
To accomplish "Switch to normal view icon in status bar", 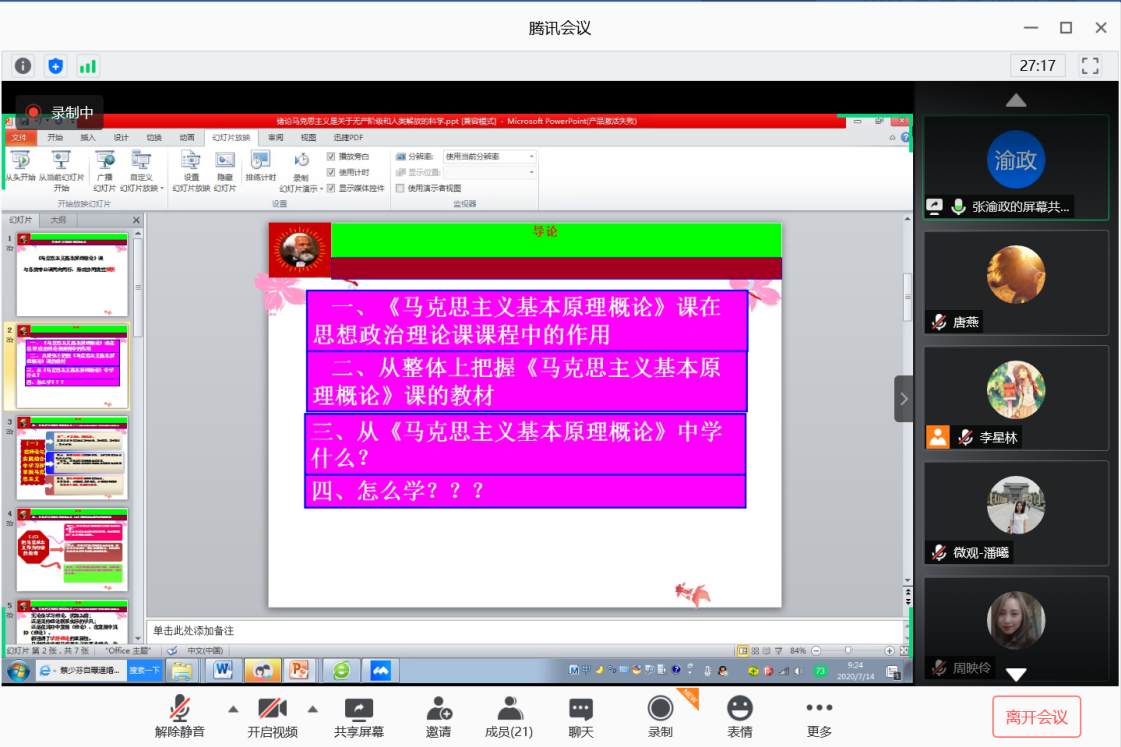I will [x=744, y=650].
